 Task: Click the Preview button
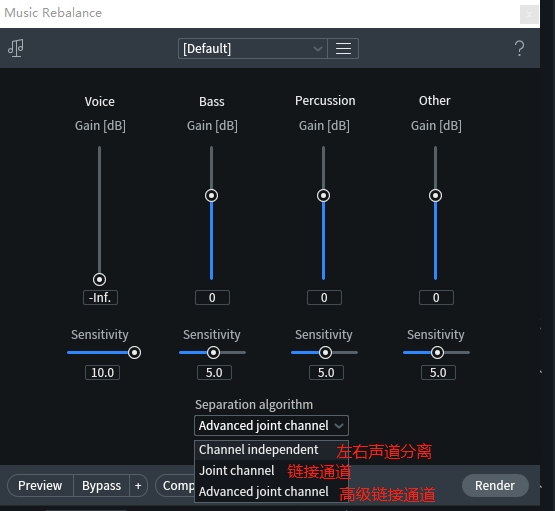point(40,486)
